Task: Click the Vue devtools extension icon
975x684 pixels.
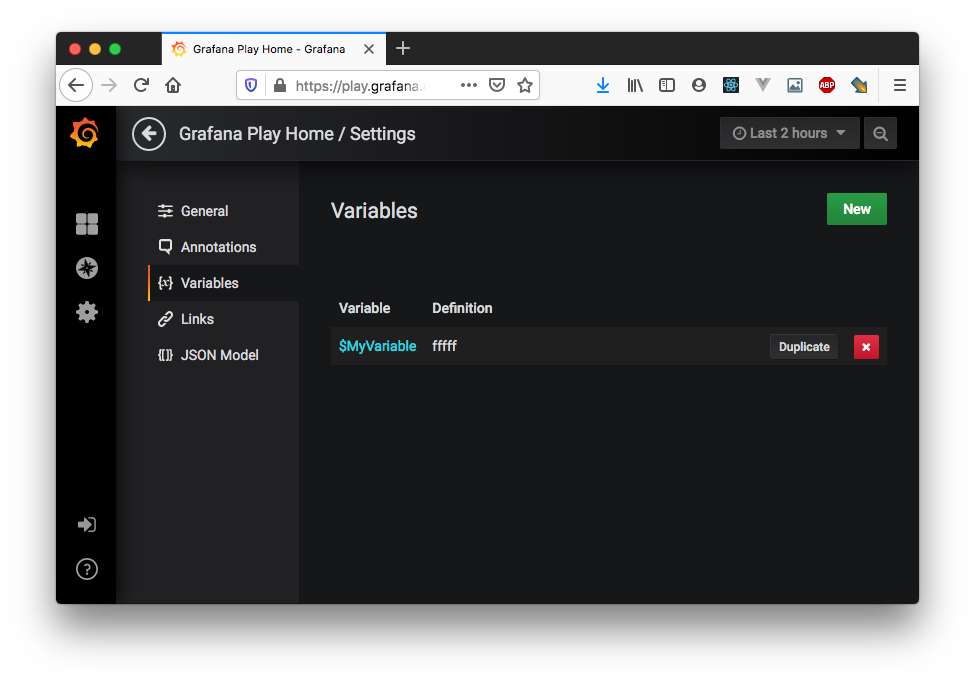Action: 763,85
